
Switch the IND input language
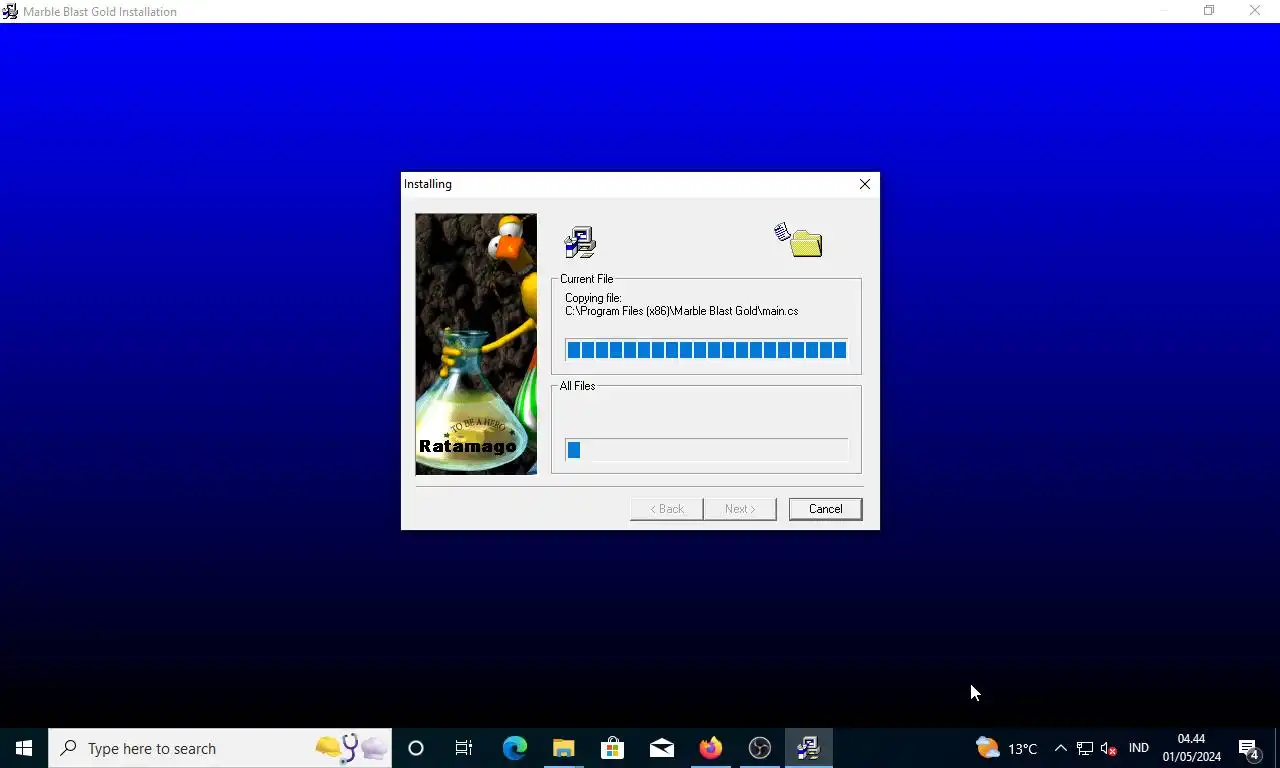point(1139,748)
